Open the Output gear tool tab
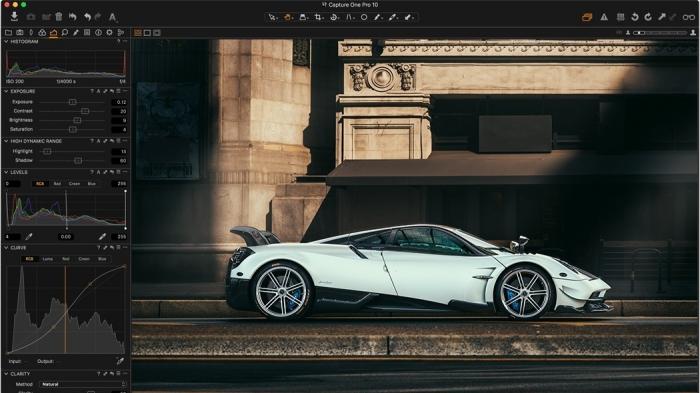This screenshot has width=700, height=393. 109,33
